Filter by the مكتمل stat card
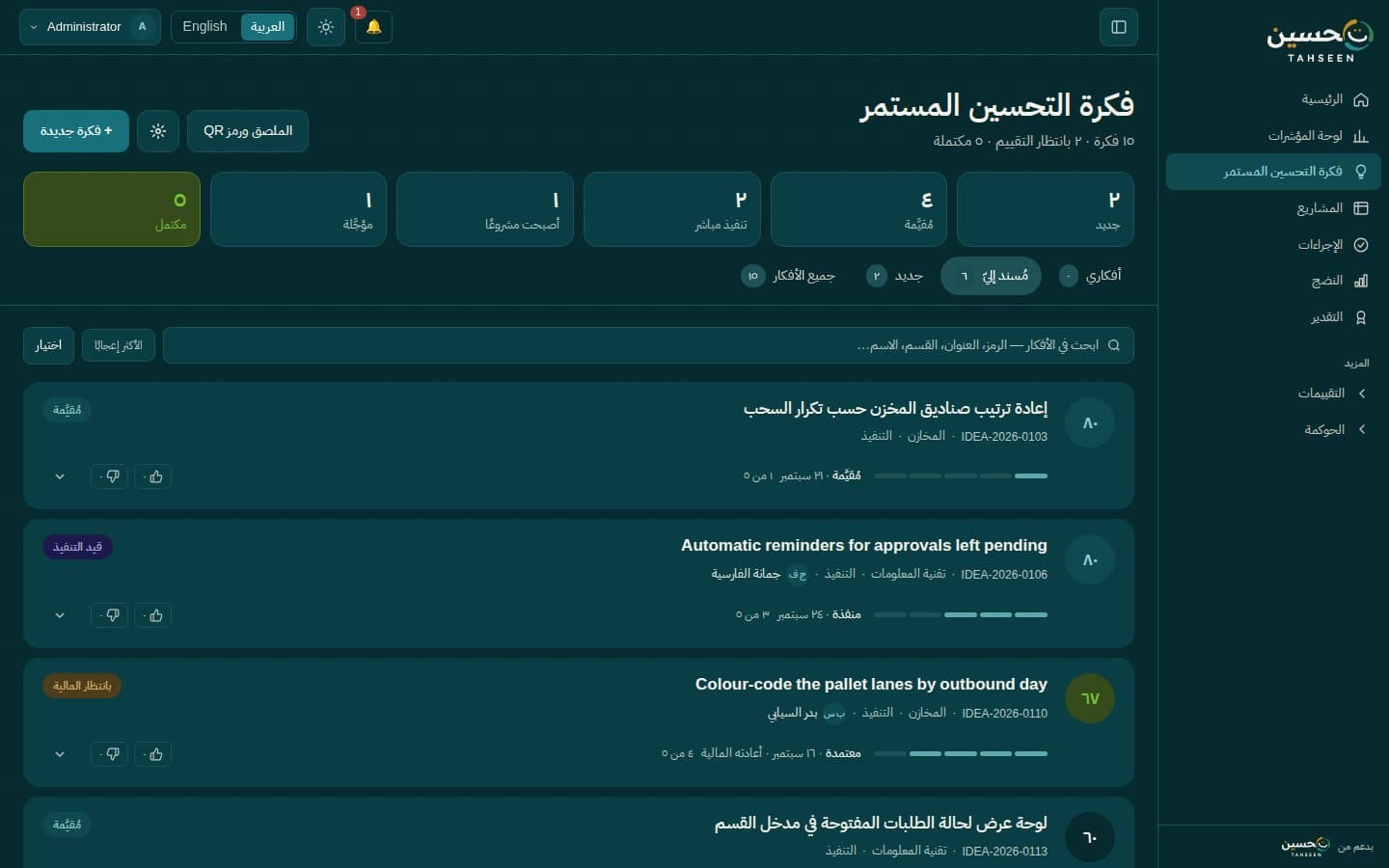This screenshot has height=868, width=1389. 112,209
